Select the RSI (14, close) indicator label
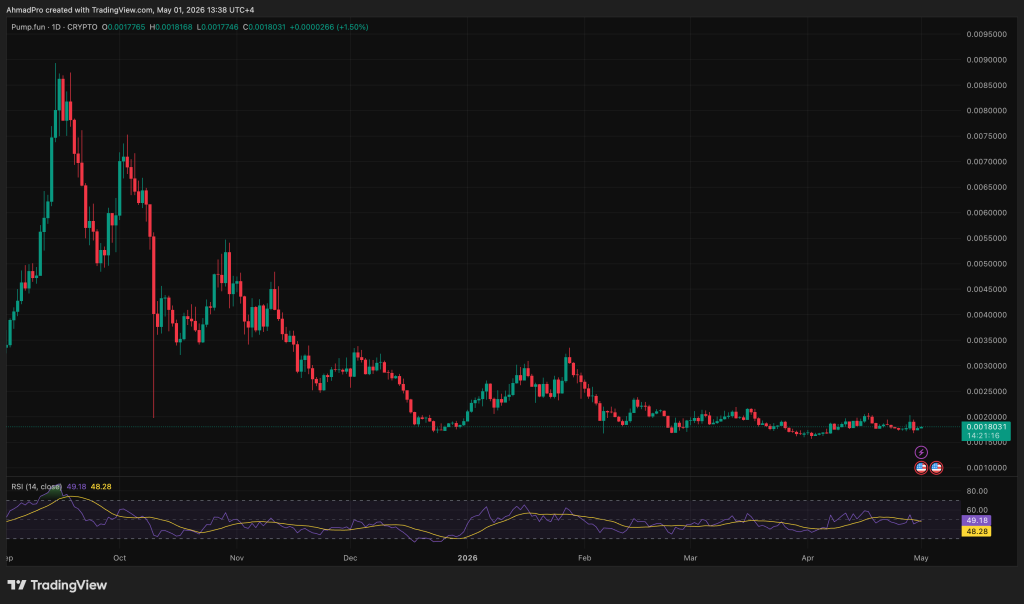 [37, 486]
